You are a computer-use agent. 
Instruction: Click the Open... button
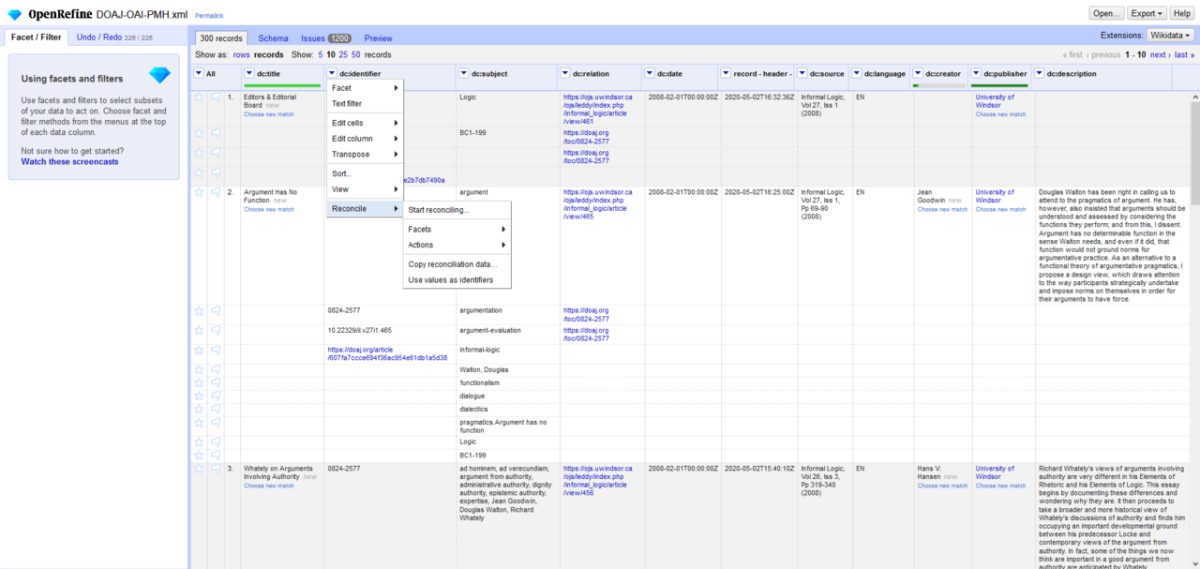[x=1106, y=14]
